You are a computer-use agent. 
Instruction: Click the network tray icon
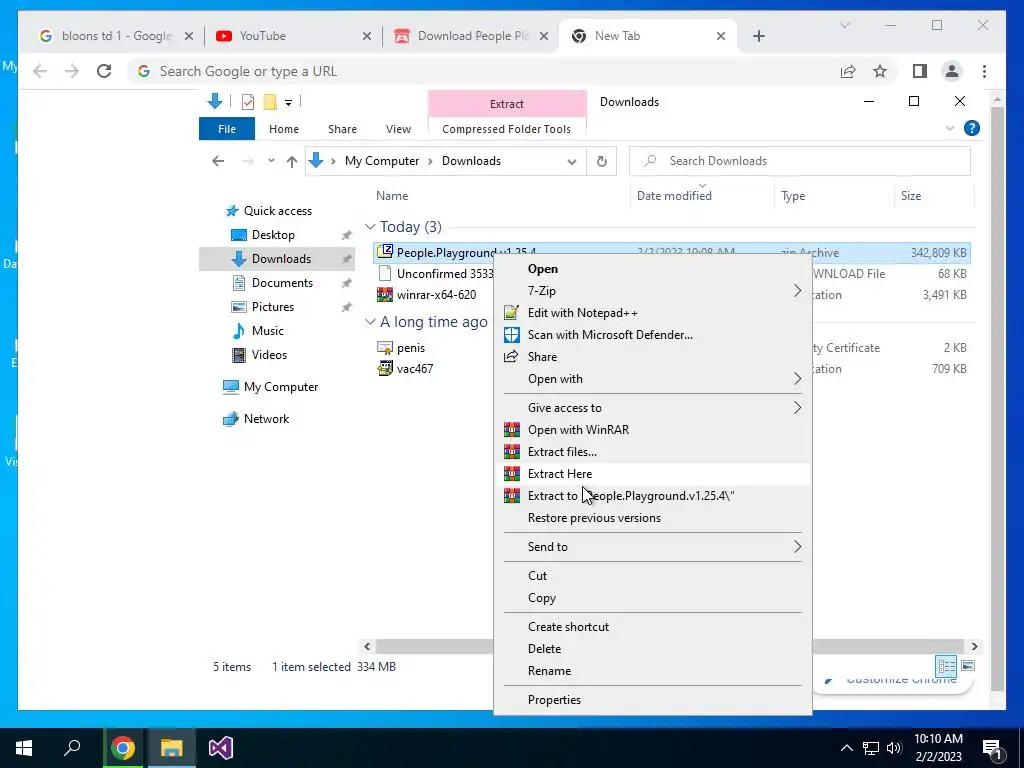tap(871, 748)
